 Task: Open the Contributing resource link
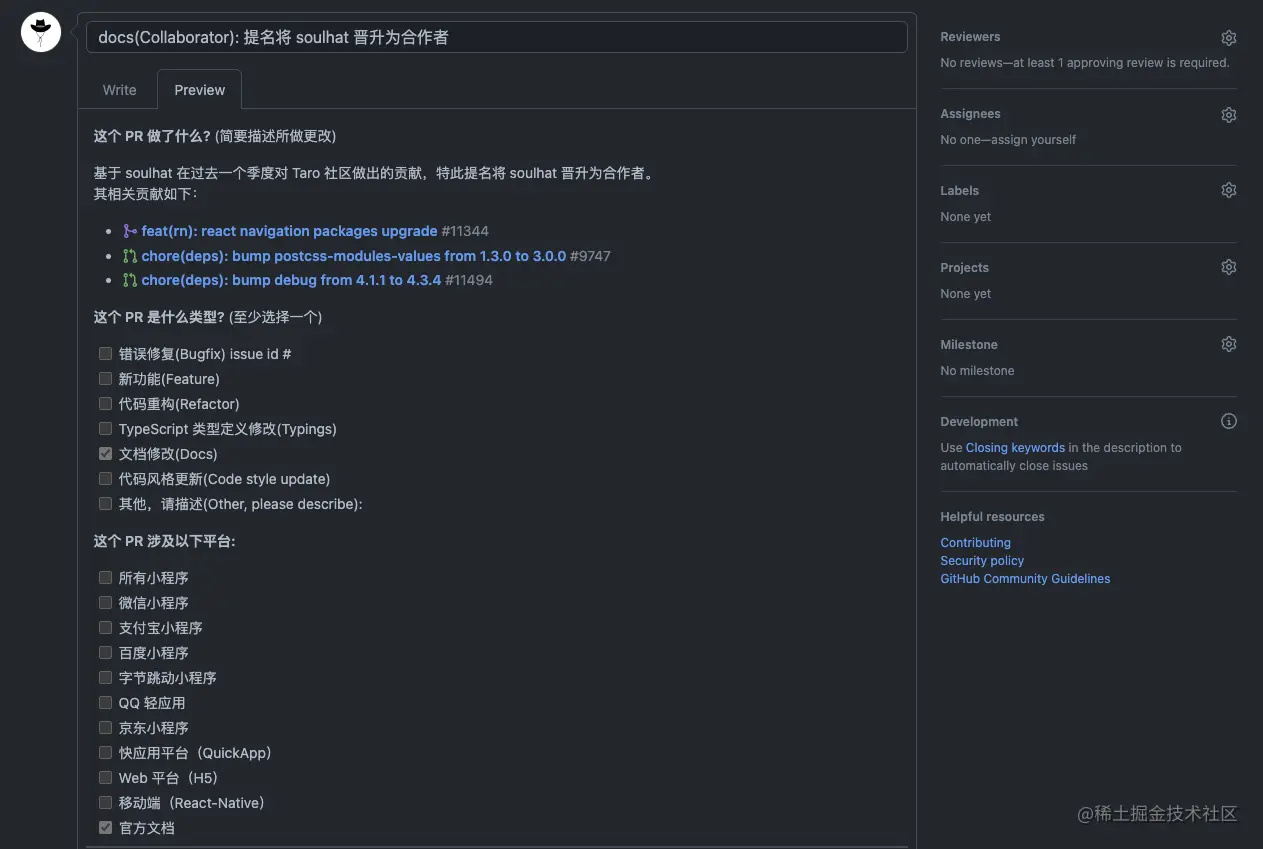point(975,543)
